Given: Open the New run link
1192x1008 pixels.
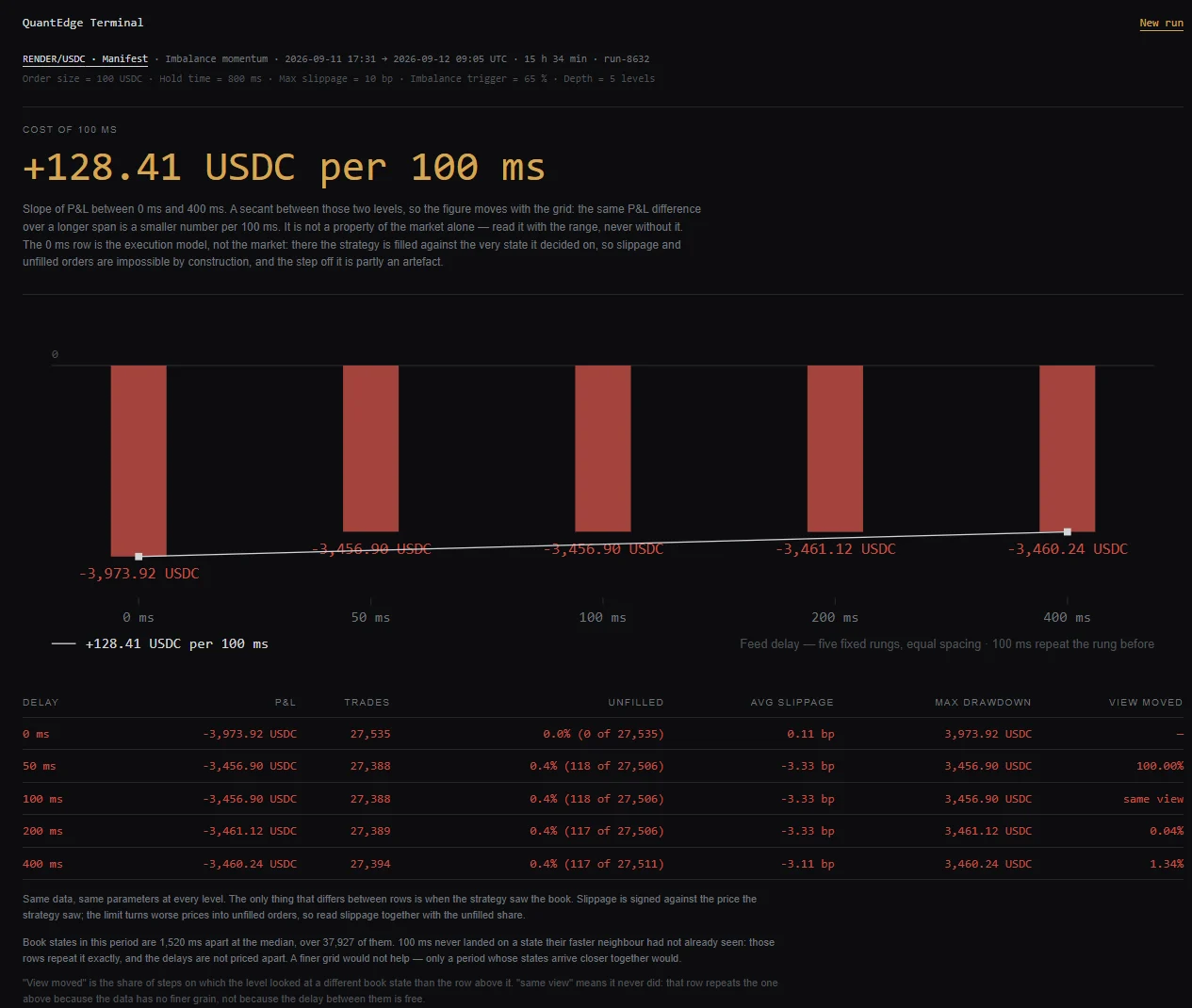Looking at the screenshot, I should click(x=1161, y=23).
